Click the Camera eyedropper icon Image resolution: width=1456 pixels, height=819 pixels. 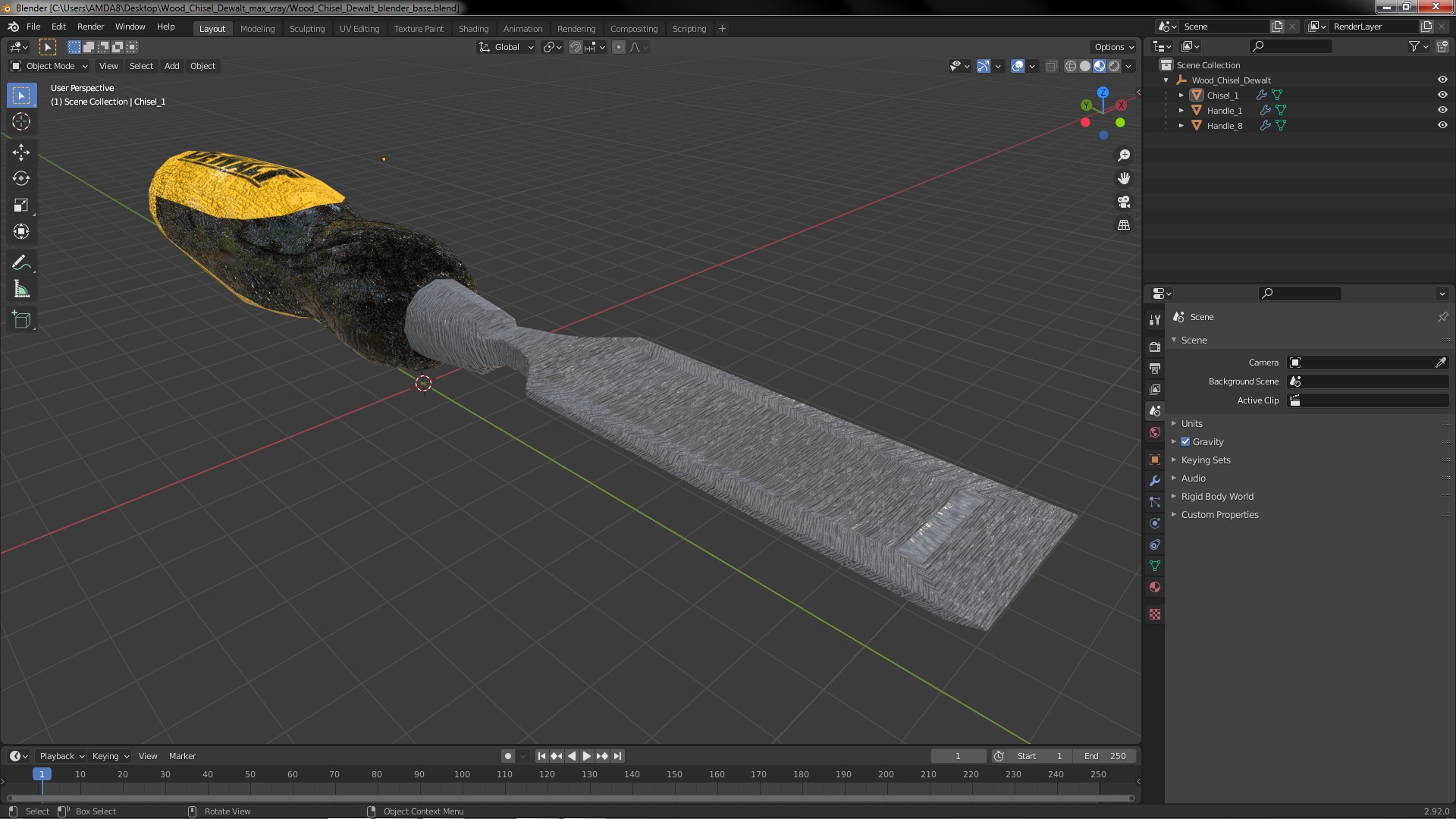click(1441, 362)
